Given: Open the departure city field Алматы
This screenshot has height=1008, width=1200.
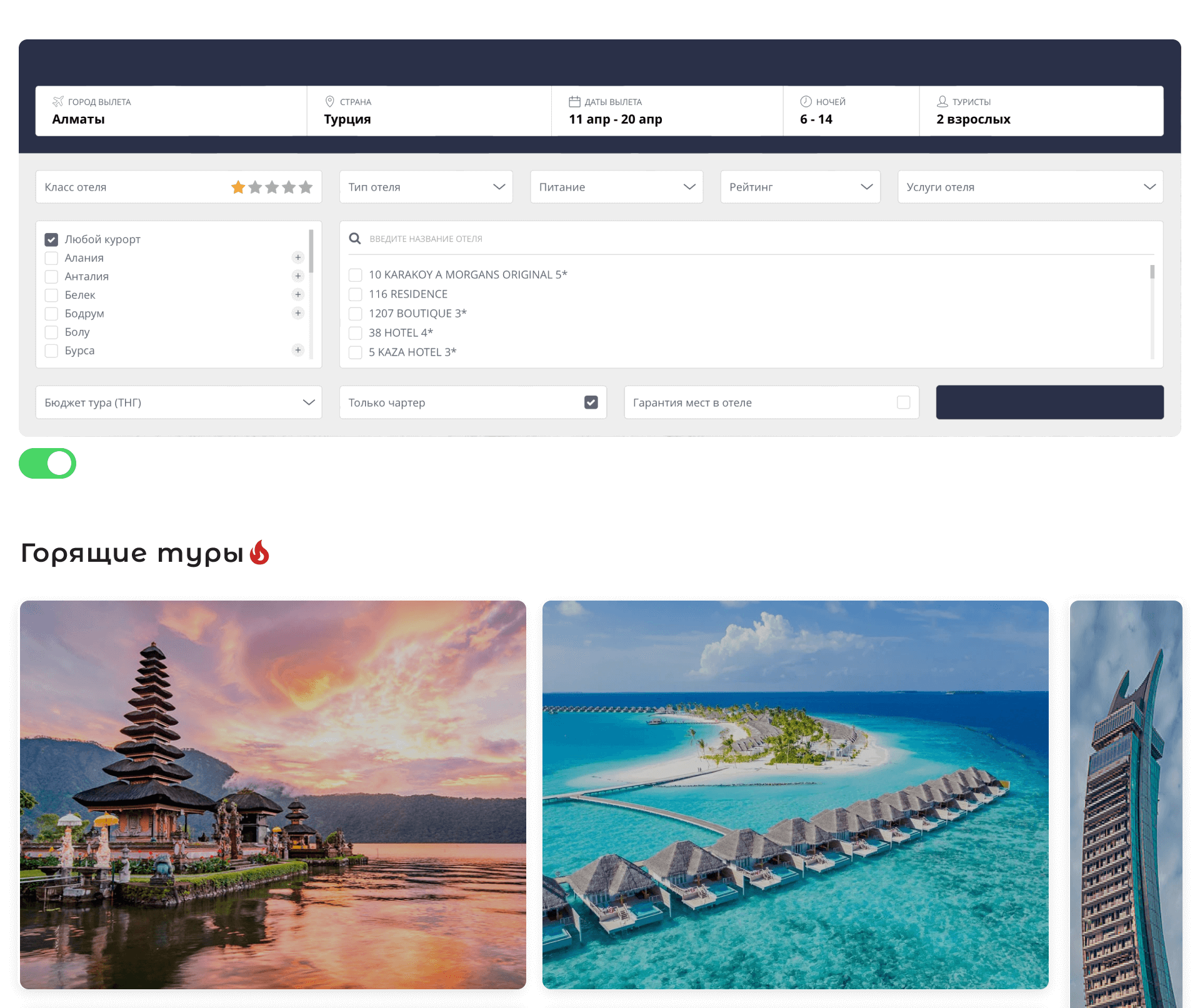Looking at the screenshot, I should (x=171, y=111).
